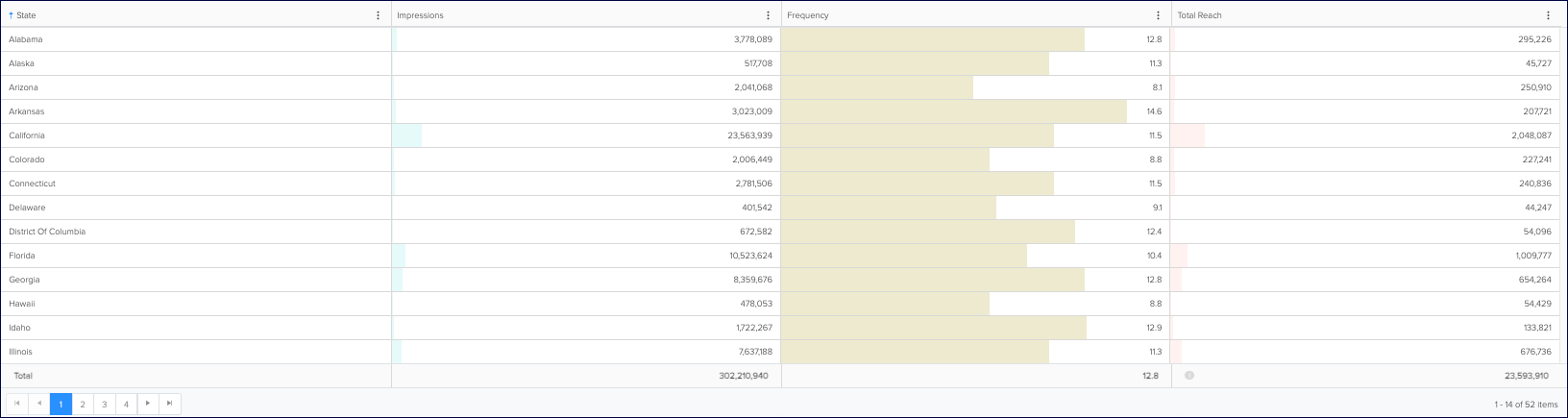The image size is (1568, 418).
Task: Click Alaska total reach value 45,727
Action: (x=1538, y=63)
